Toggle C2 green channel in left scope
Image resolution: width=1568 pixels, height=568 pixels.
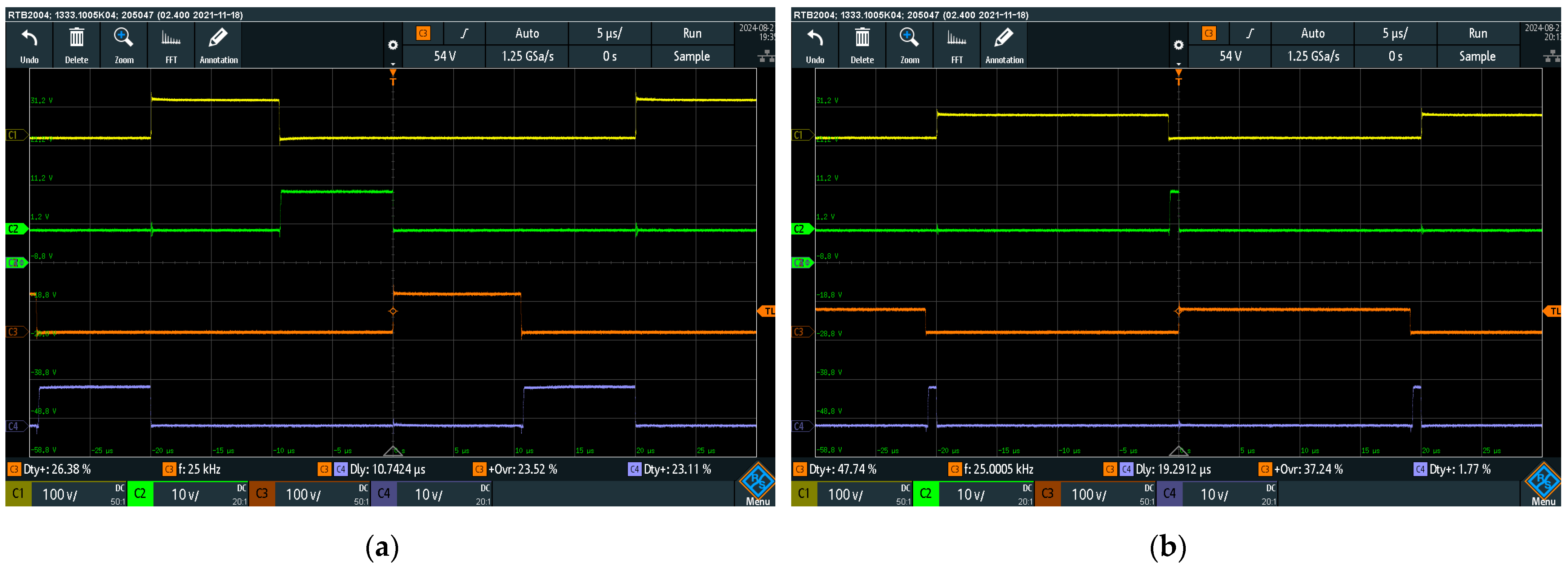pyautogui.click(x=140, y=493)
